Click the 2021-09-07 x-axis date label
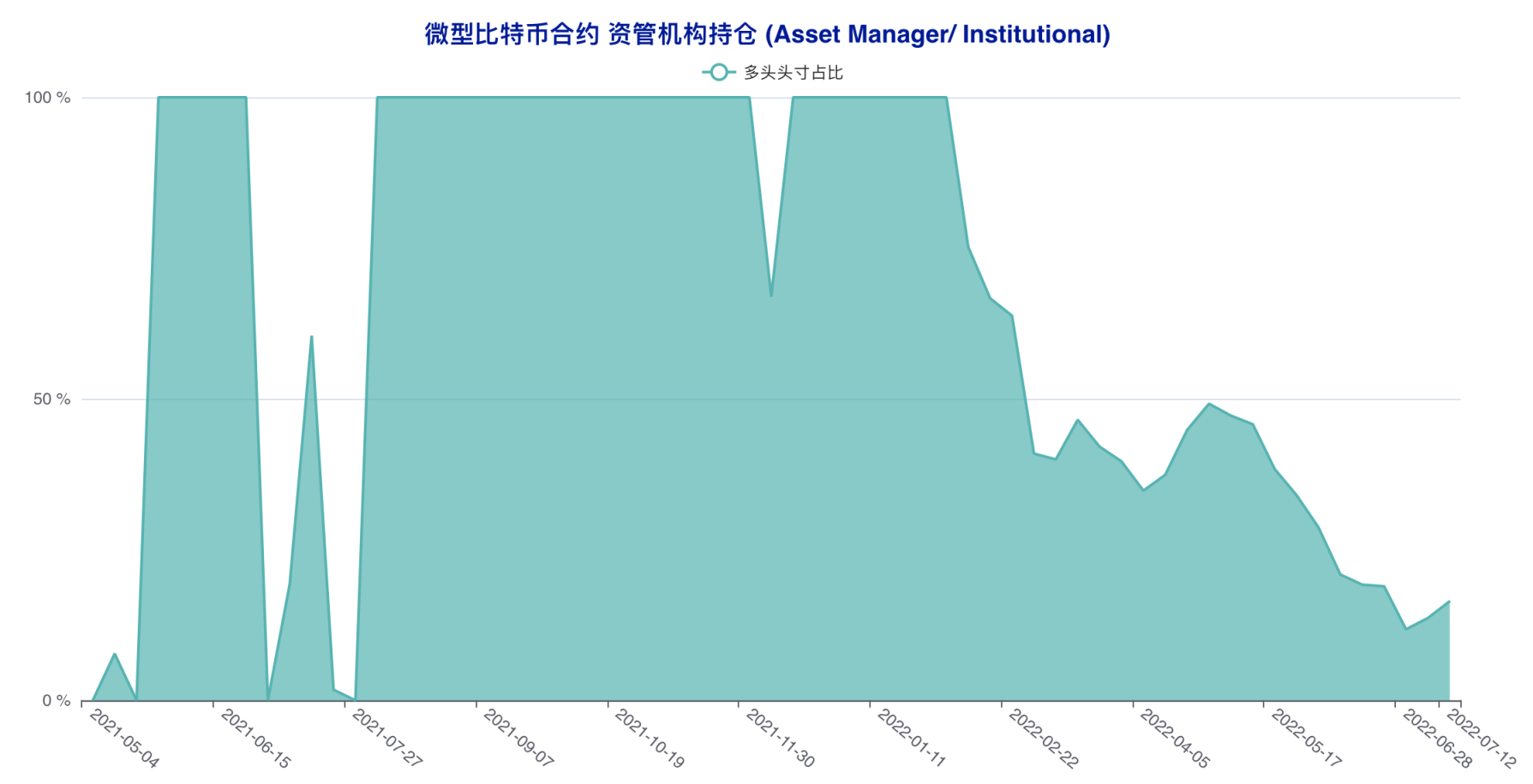Image resolution: width=1533 pixels, height=784 pixels. (518, 739)
